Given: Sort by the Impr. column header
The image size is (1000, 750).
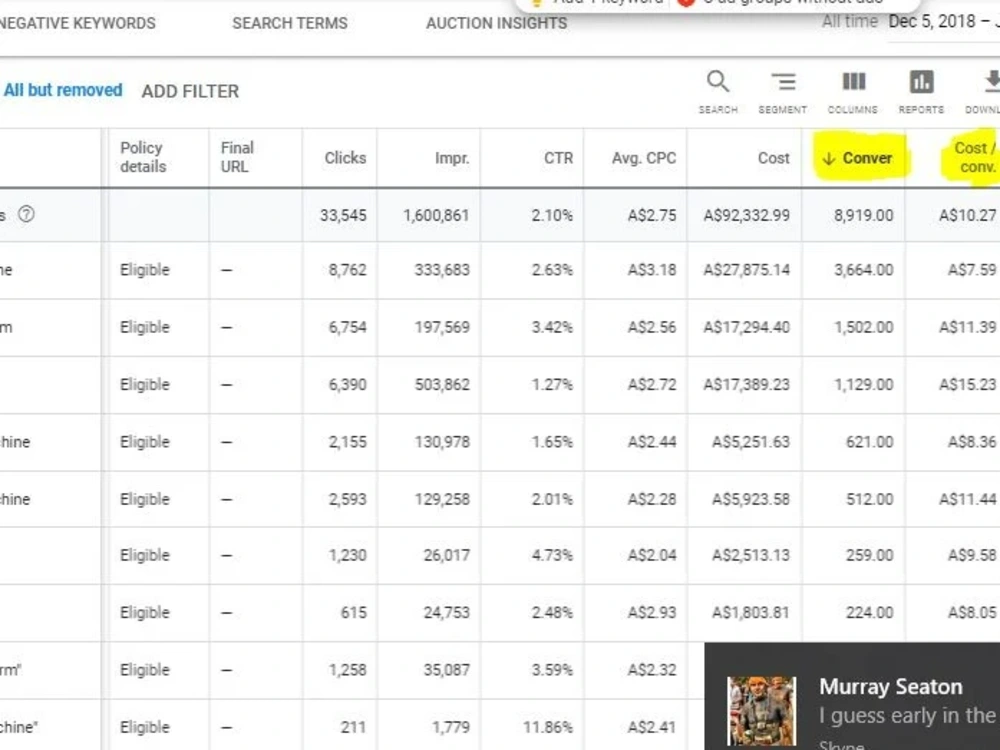Looking at the screenshot, I should pyautogui.click(x=452, y=158).
